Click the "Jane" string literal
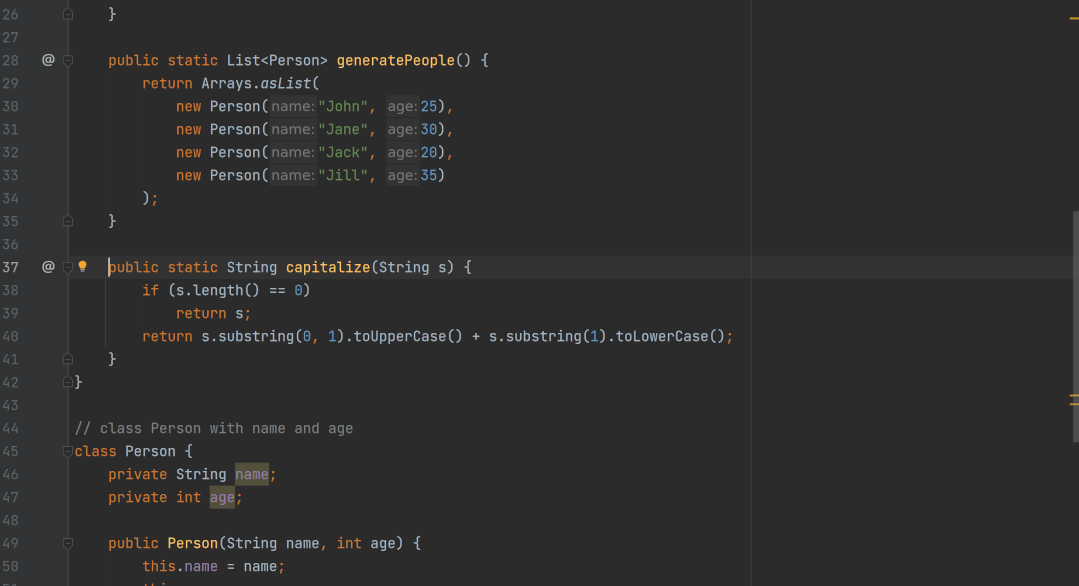Screen dimensions: 1079x586 tap(343, 129)
